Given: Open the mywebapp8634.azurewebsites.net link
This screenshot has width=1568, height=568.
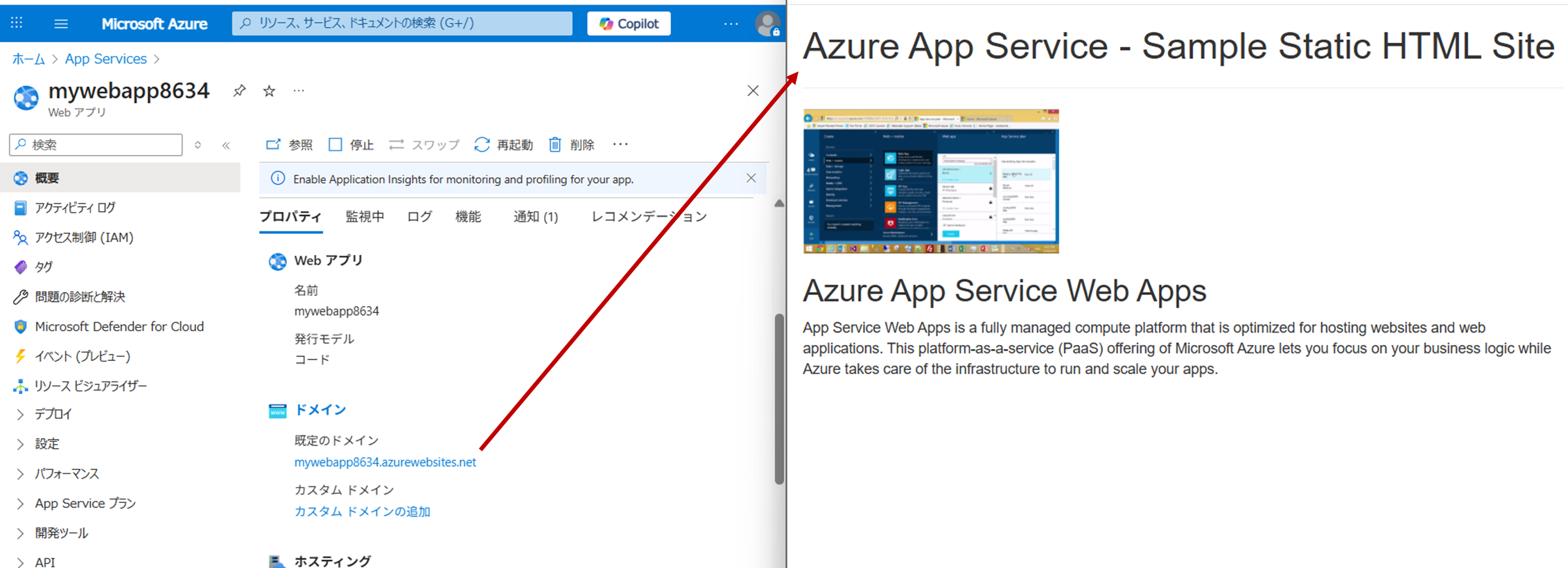Looking at the screenshot, I should click(385, 462).
